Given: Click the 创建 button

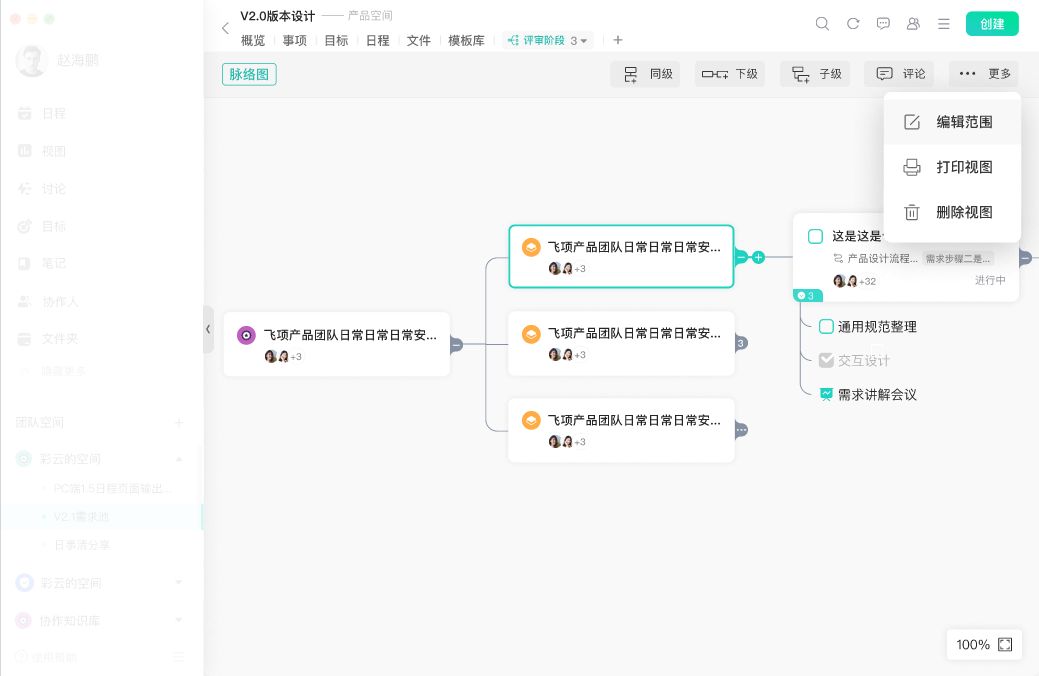Looking at the screenshot, I should (992, 22).
